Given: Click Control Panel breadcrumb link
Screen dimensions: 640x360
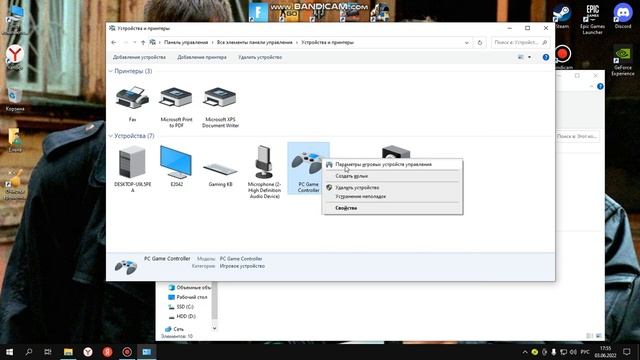Looking at the screenshot, I should click(186, 42).
